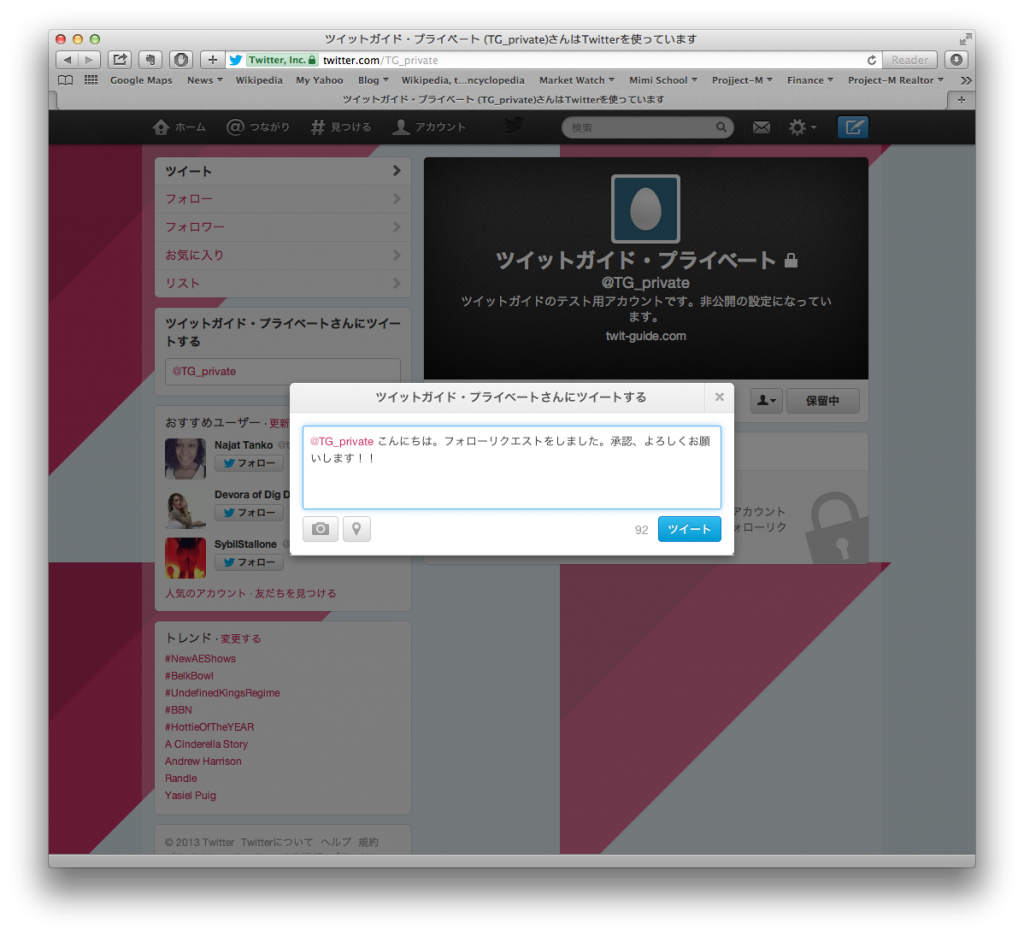Viewport: 1024px width, 935px height.
Task: Open the Finance bookmarks dropdown
Action: [x=810, y=80]
